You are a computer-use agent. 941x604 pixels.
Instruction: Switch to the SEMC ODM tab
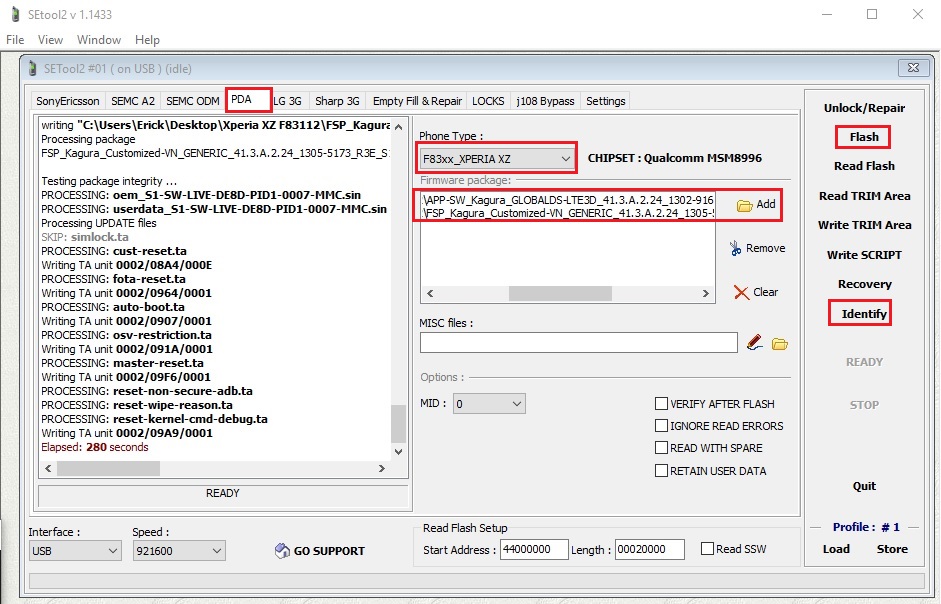193,101
